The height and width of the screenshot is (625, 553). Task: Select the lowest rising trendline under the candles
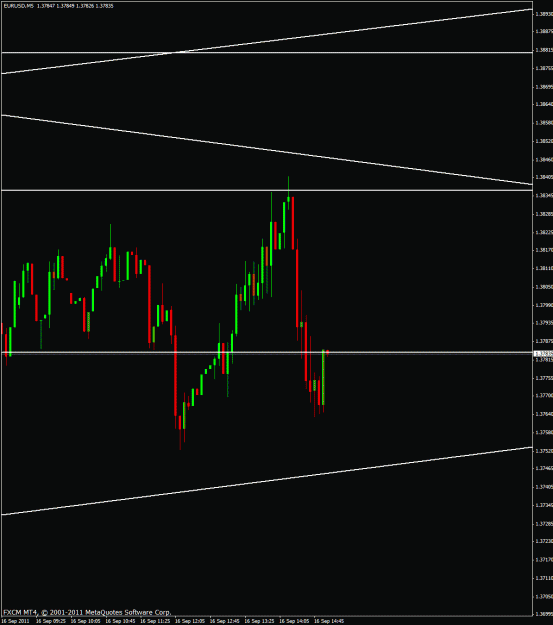pyautogui.click(x=267, y=481)
